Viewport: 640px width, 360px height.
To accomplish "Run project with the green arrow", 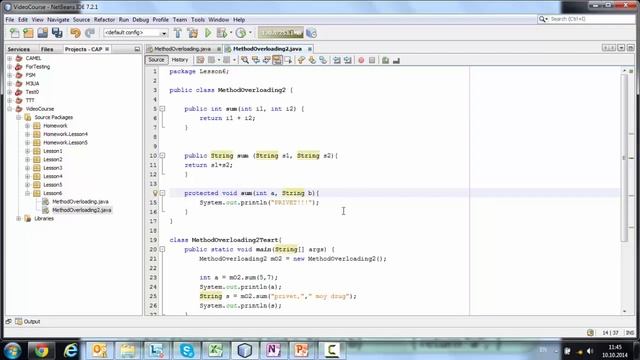I will tap(208, 33).
